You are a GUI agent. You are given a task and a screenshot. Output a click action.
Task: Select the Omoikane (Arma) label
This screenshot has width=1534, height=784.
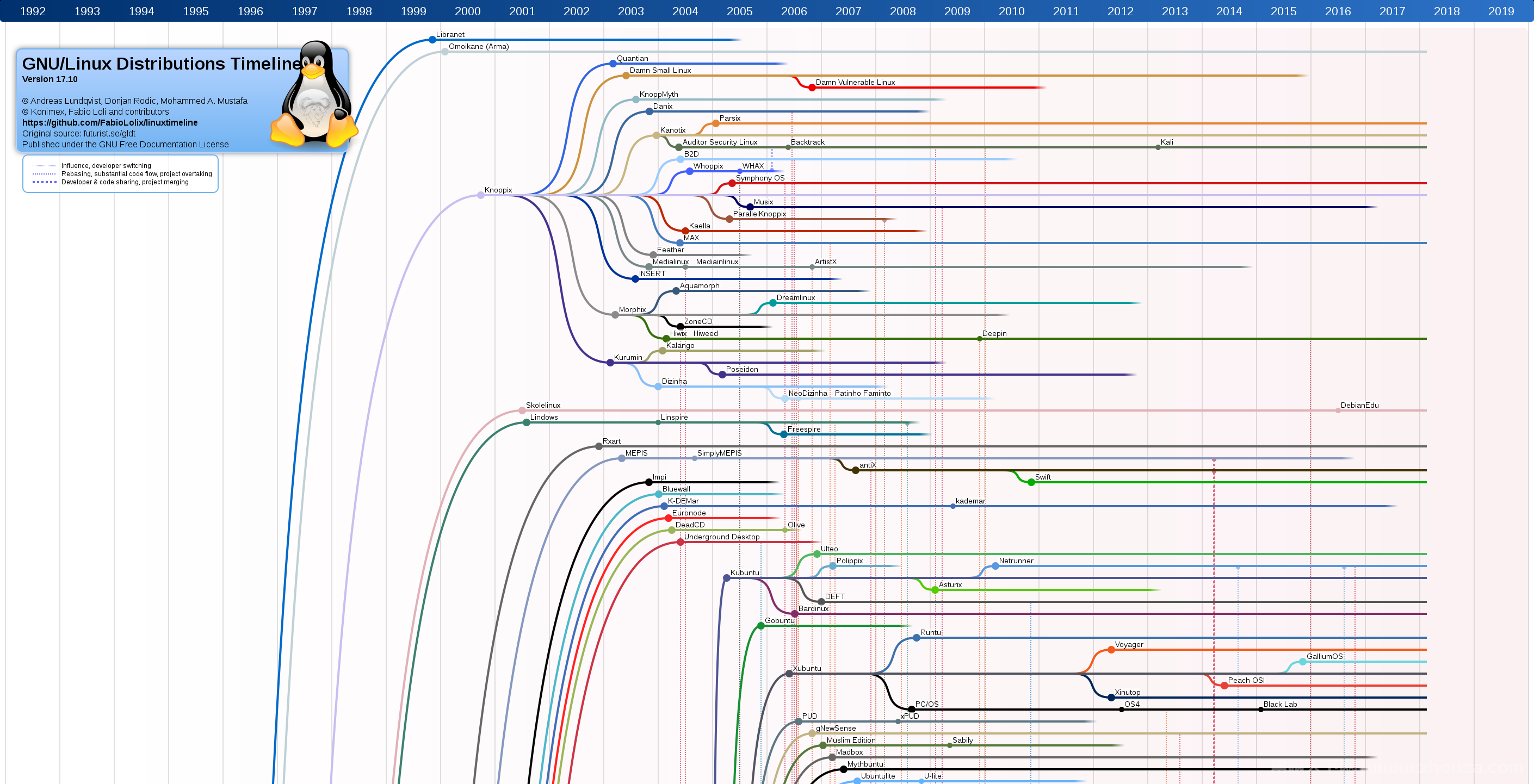click(478, 46)
